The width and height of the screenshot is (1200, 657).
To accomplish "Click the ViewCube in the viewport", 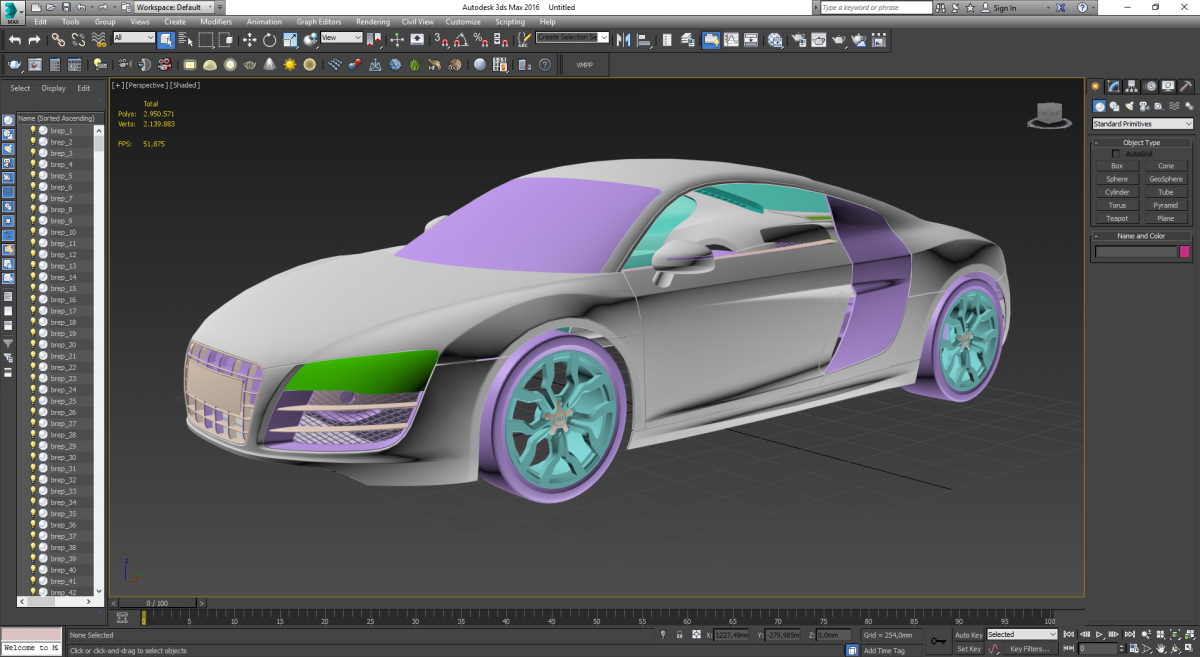I will point(1048,116).
